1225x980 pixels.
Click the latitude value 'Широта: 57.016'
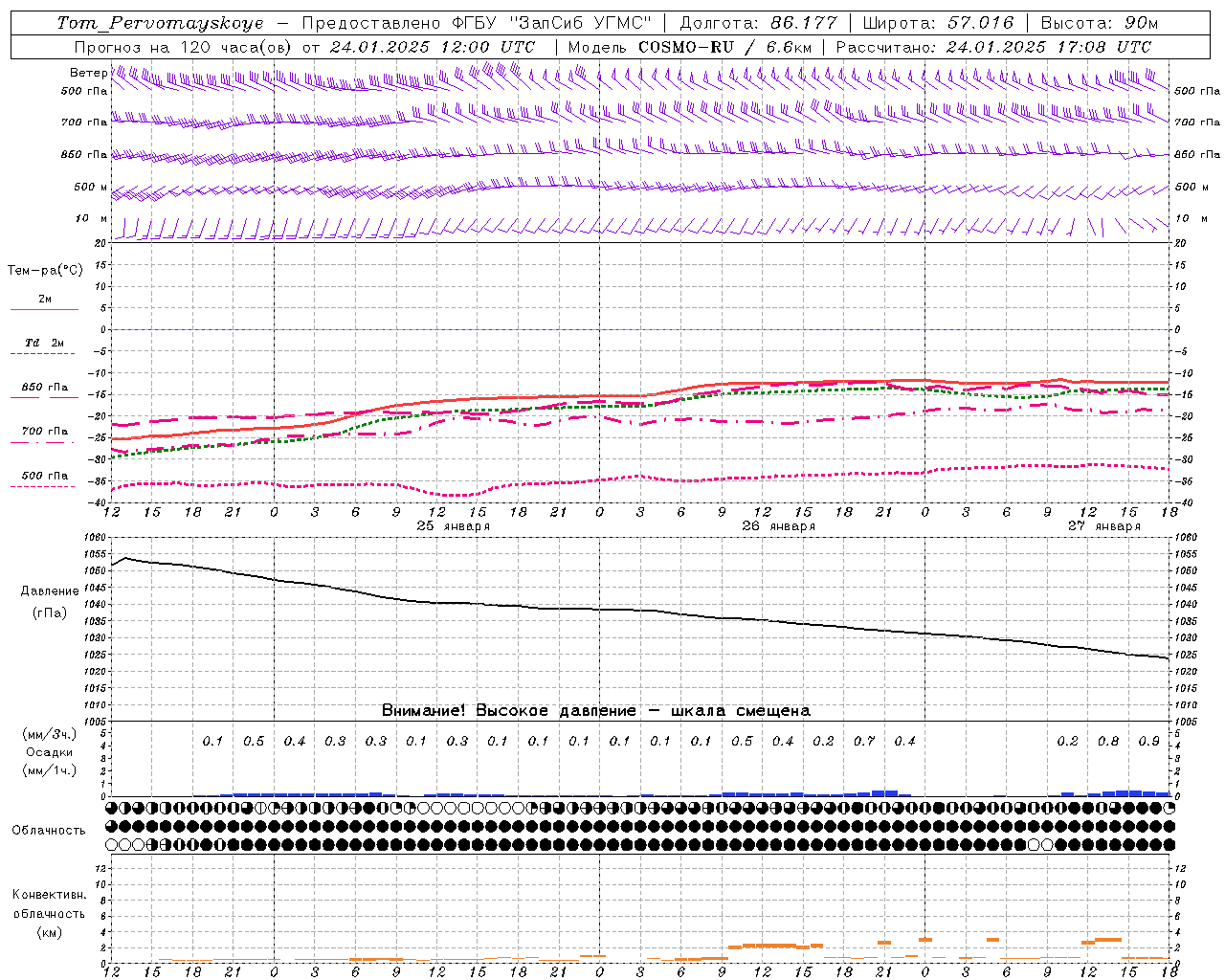coord(938,23)
